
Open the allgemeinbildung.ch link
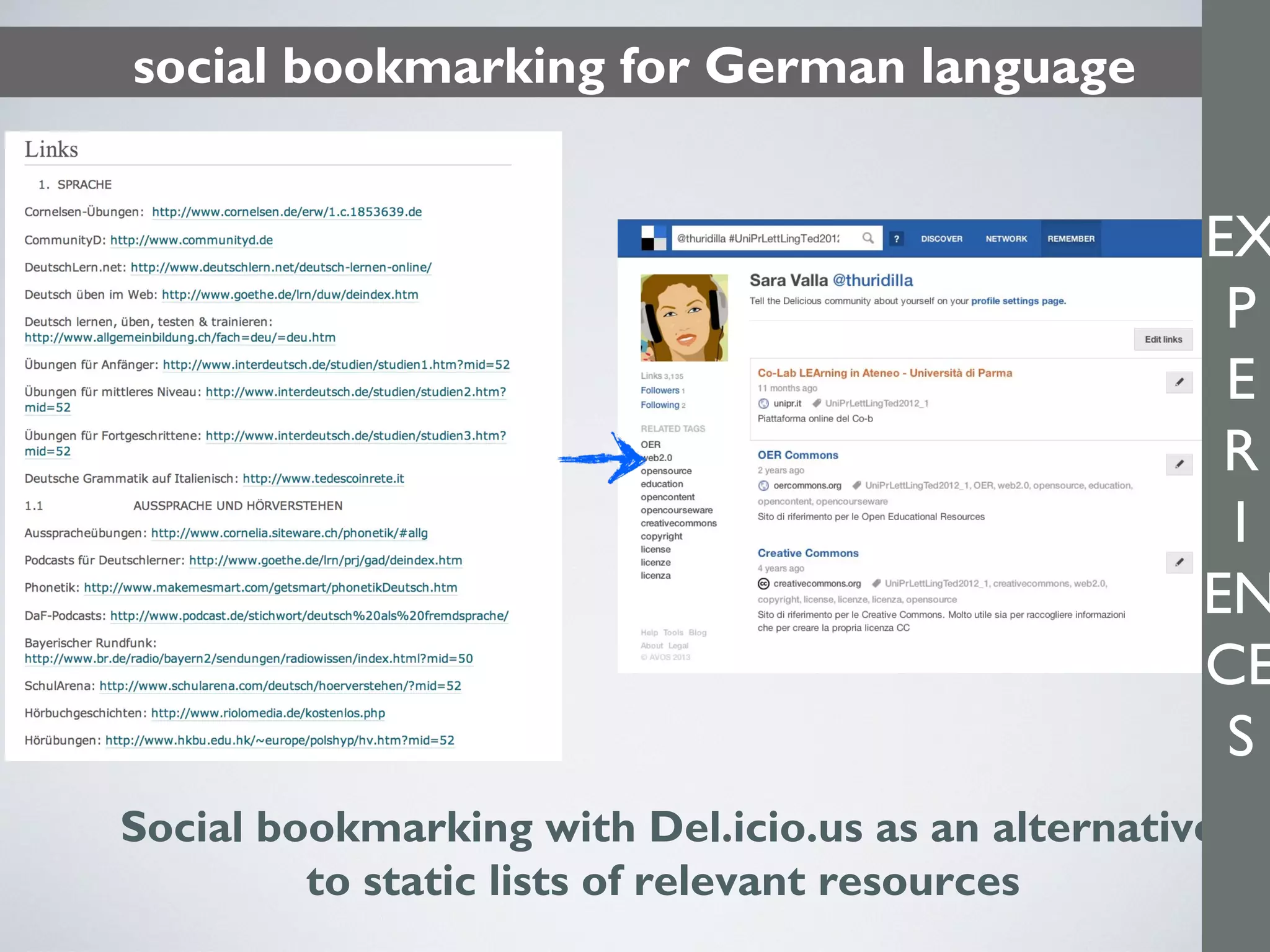tap(180, 338)
